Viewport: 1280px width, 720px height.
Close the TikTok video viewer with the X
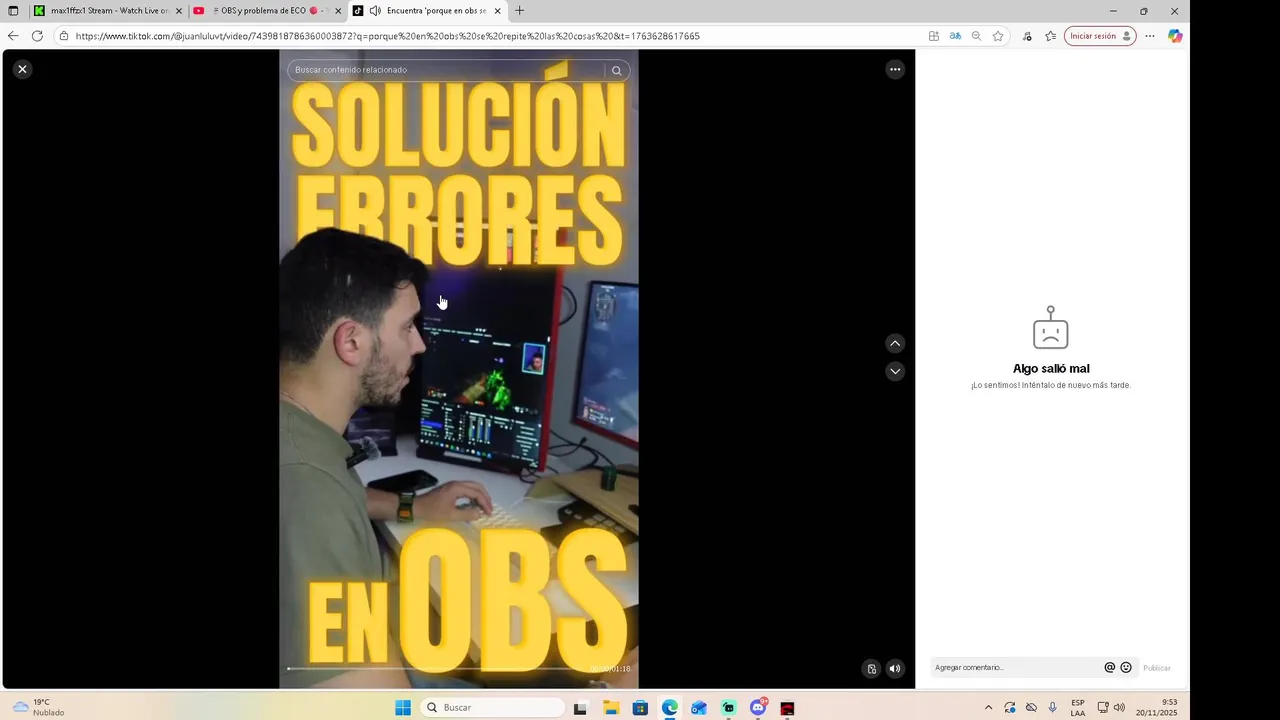pyautogui.click(x=22, y=69)
